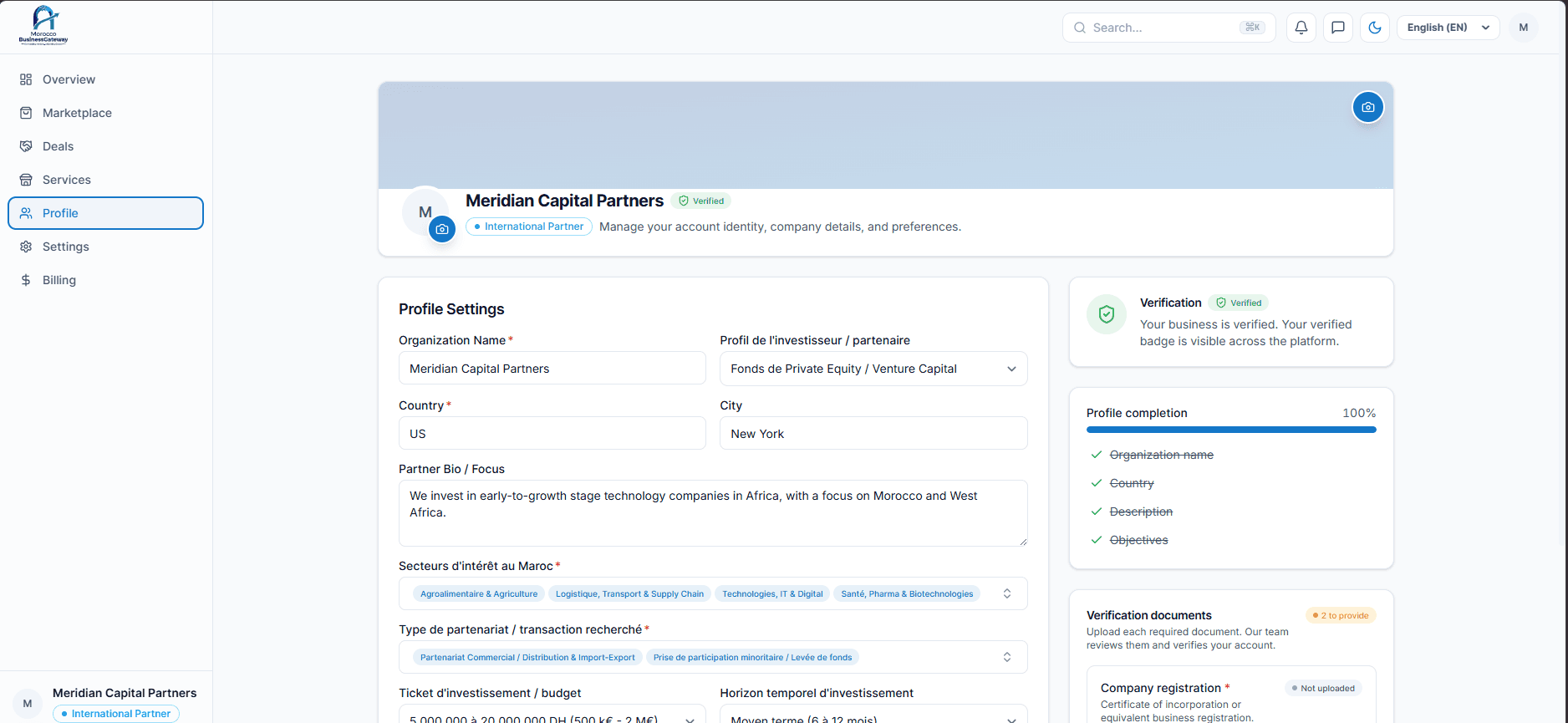Click the search magnifier icon
Image resolution: width=1568 pixels, height=723 pixels.
[x=1080, y=28]
